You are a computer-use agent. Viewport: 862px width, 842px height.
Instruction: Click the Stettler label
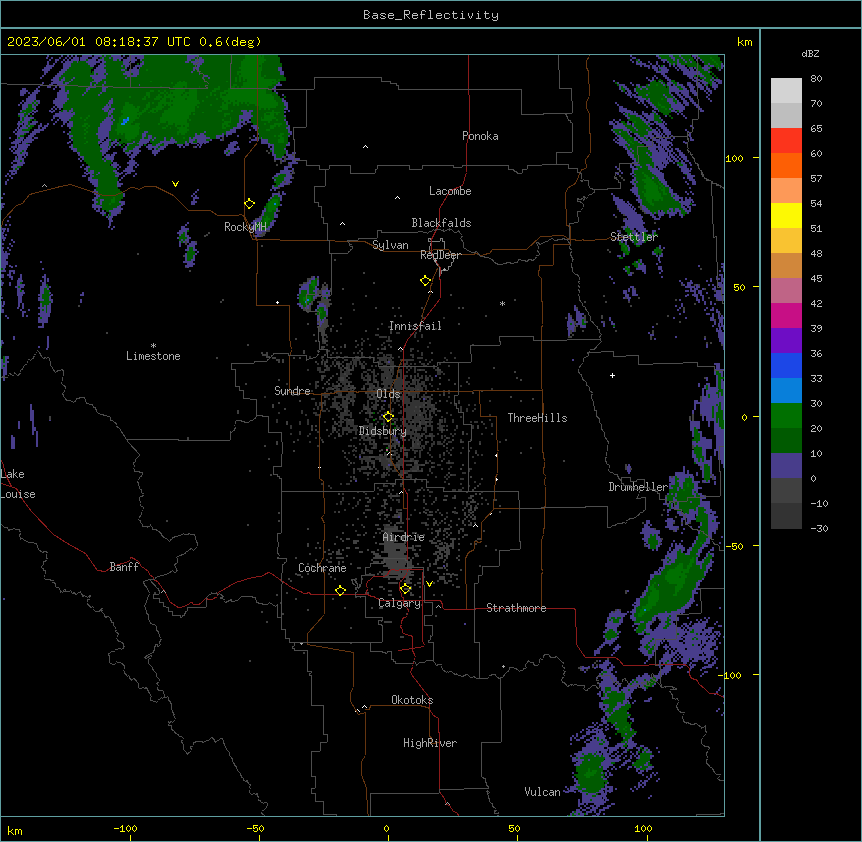634,237
